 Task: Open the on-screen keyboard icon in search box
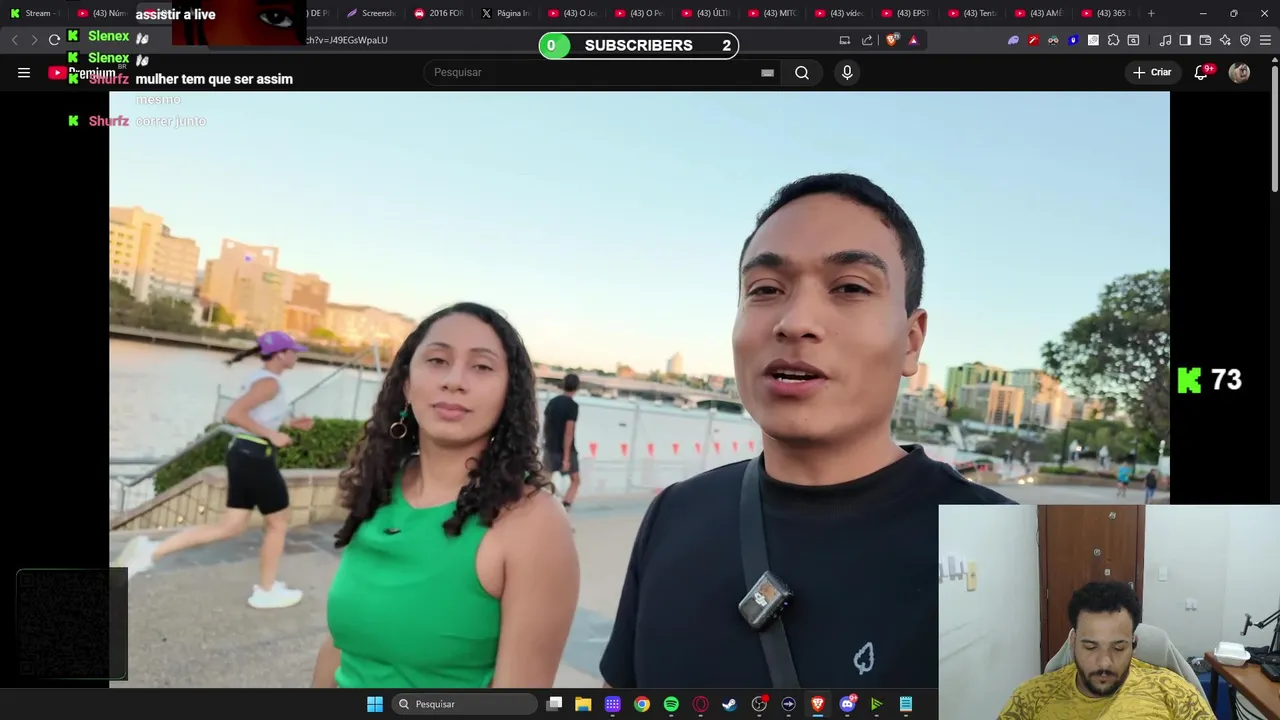[767, 72]
